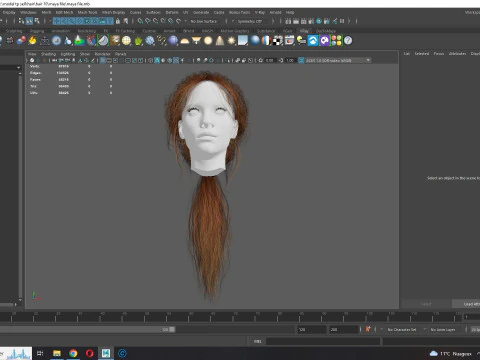Click the yellow grid sphere shelf icon
Screen dimensions: 480x360
126,41
